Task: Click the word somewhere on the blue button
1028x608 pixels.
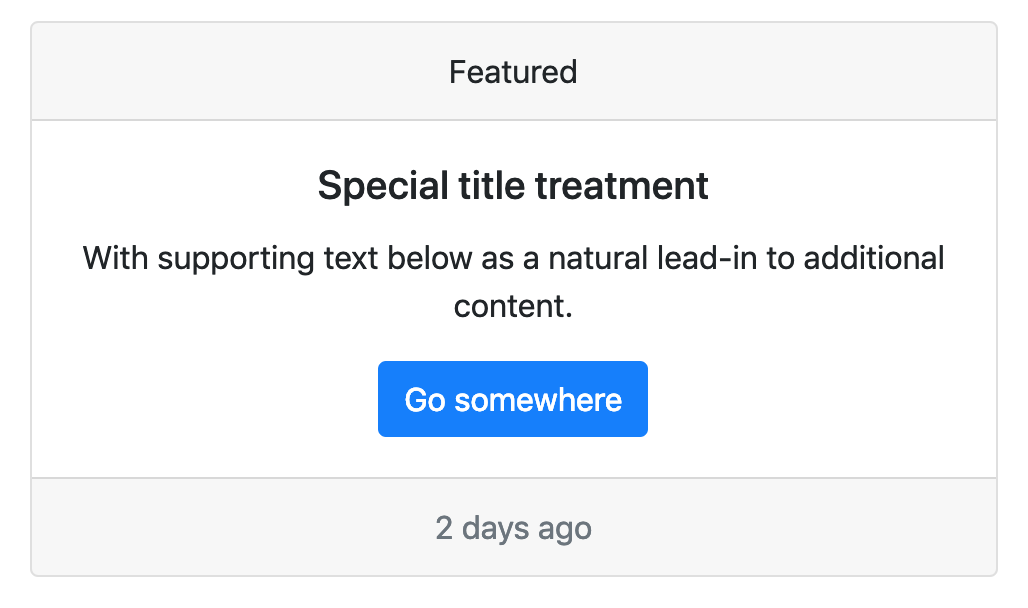Action: click(538, 400)
